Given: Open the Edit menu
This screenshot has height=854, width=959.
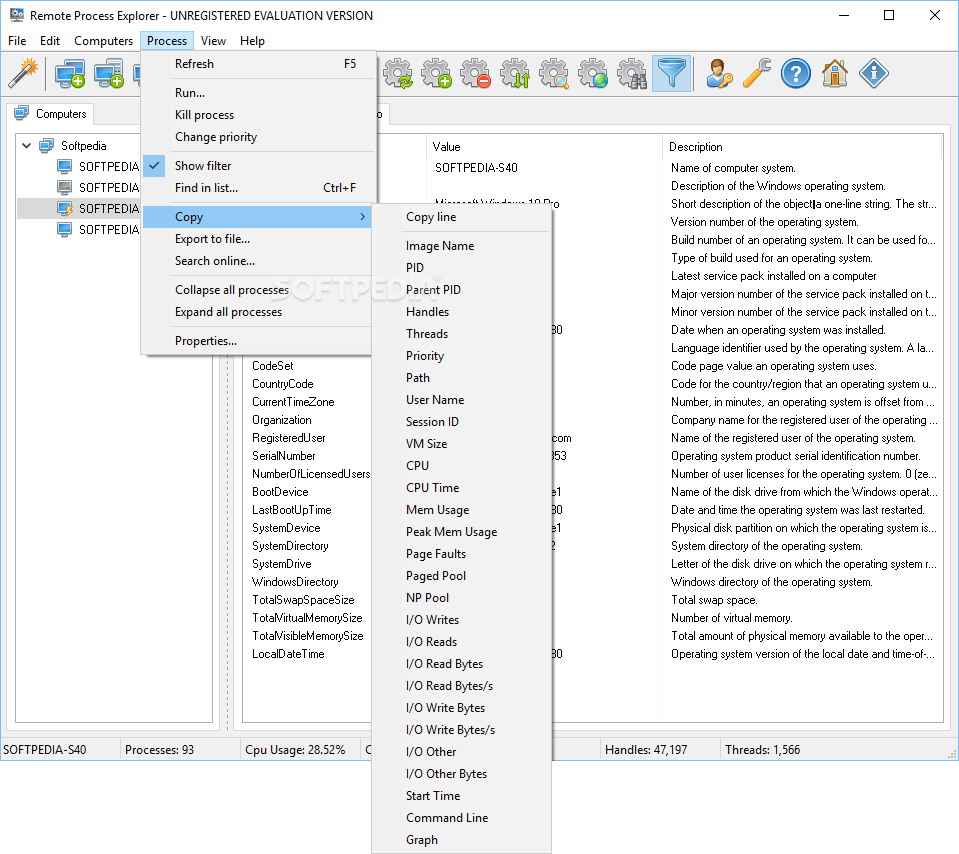Looking at the screenshot, I should (50, 40).
